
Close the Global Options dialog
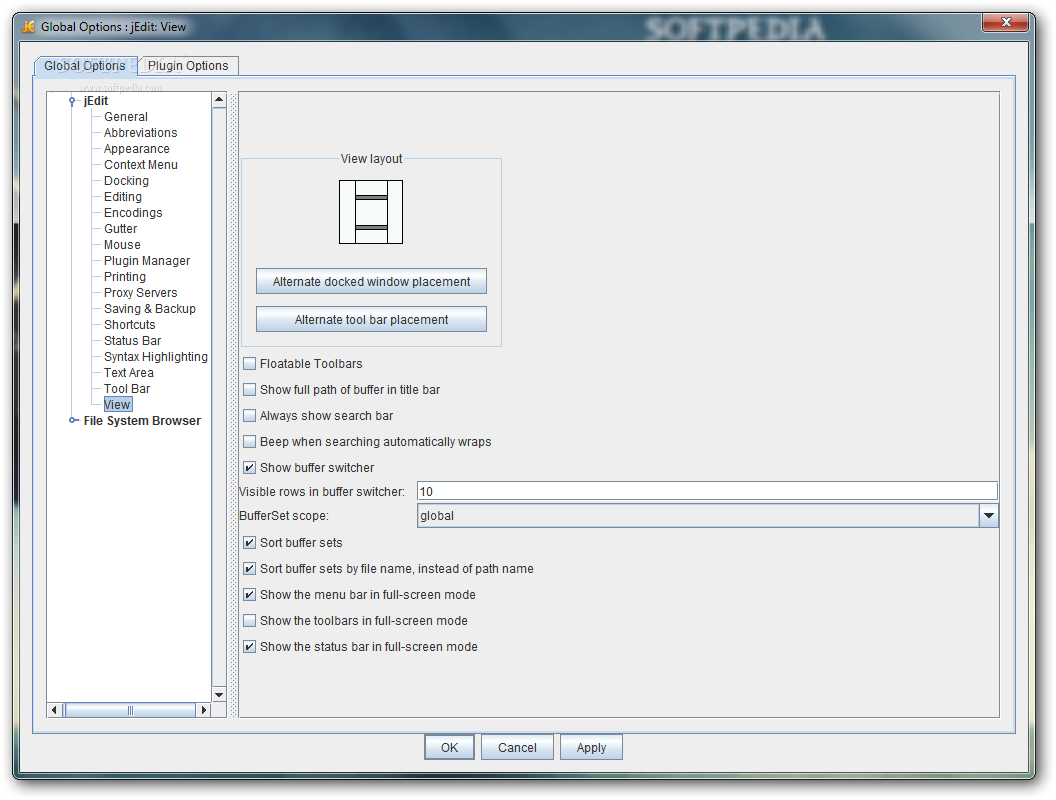(x=1005, y=22)
